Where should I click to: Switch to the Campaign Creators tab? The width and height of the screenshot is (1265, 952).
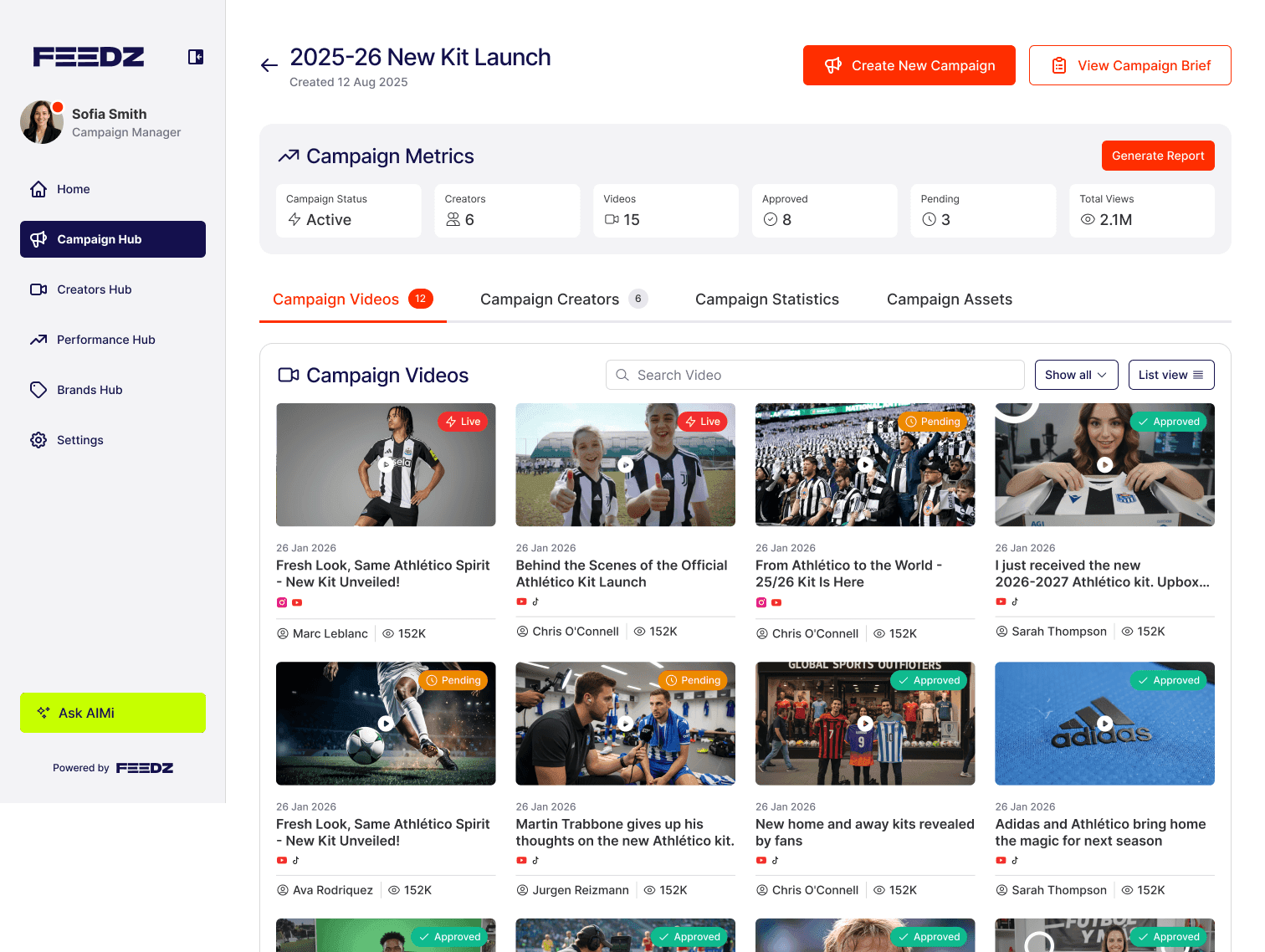549,299
